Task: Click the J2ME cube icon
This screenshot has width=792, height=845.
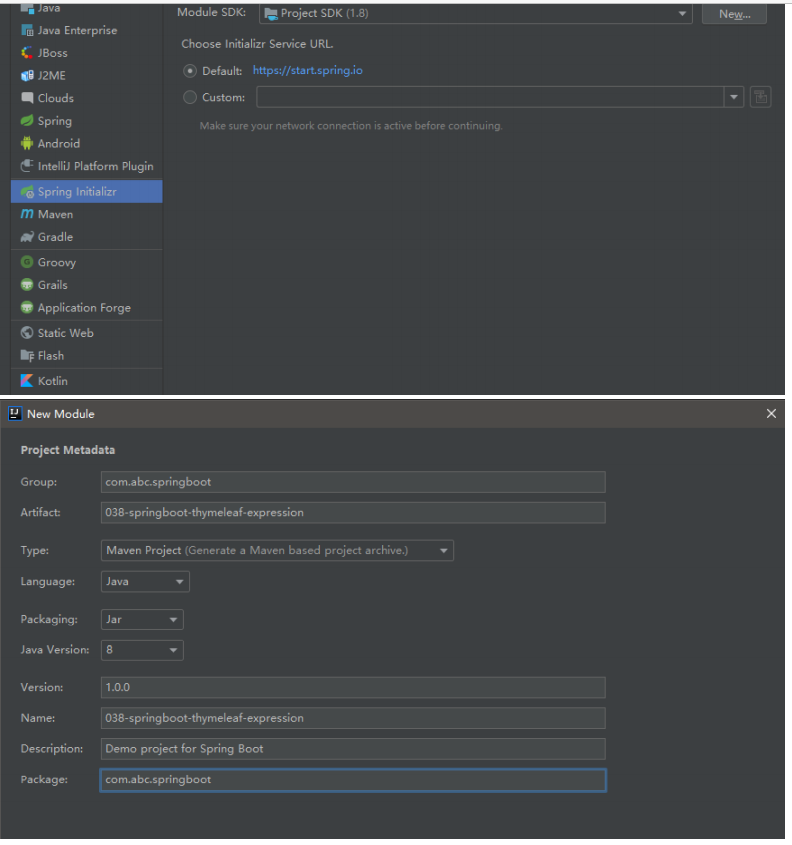Action: 27,75
